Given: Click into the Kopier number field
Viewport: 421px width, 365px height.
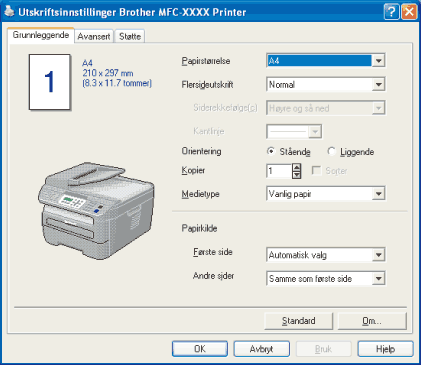Looking at the screenshot, I should coord(279,171).
